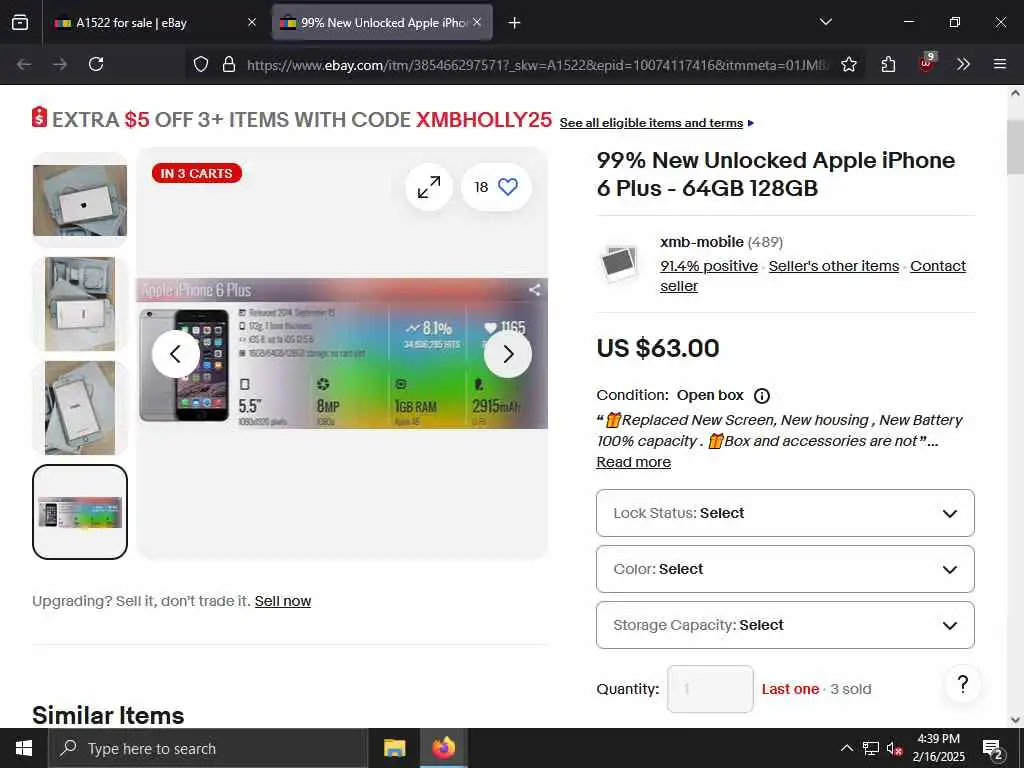
Task: Bookmark this page with star icon
Action: tap(848, 64)
